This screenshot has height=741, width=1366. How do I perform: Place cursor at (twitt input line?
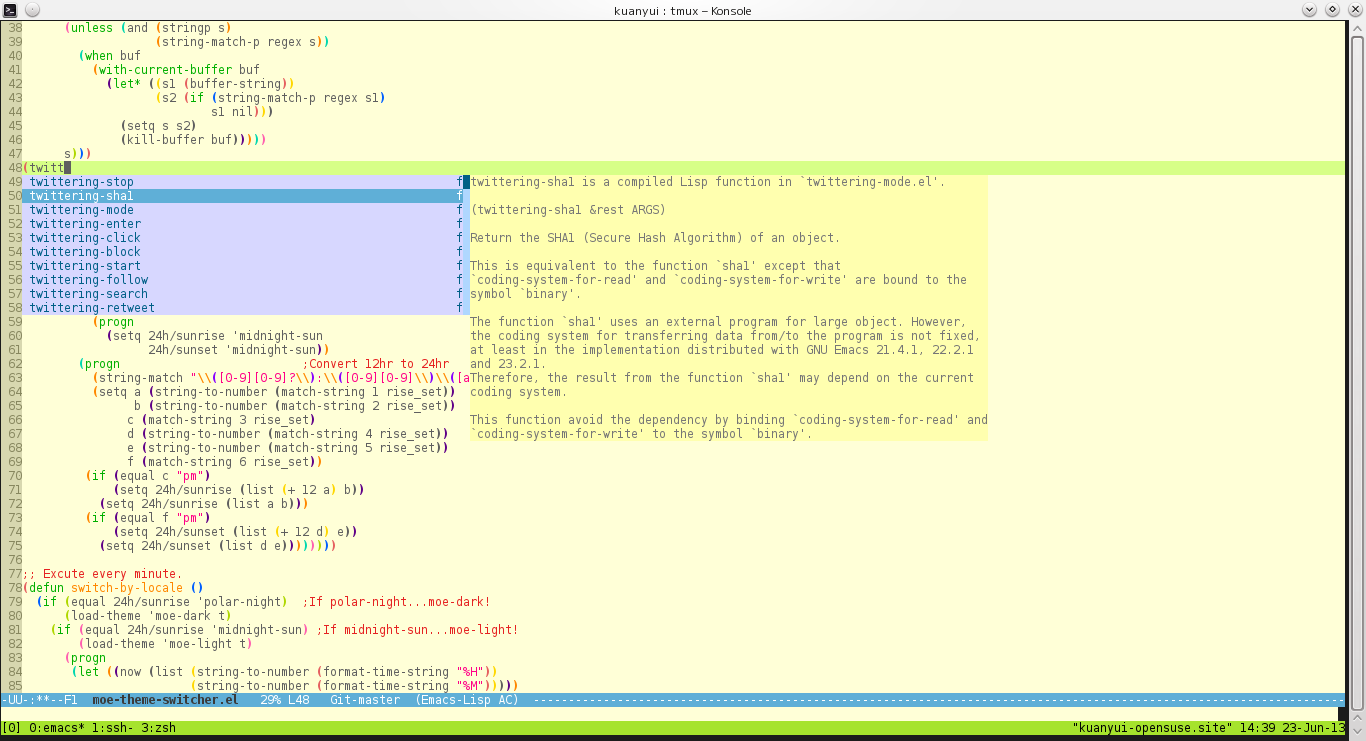(x=683, y=168)
